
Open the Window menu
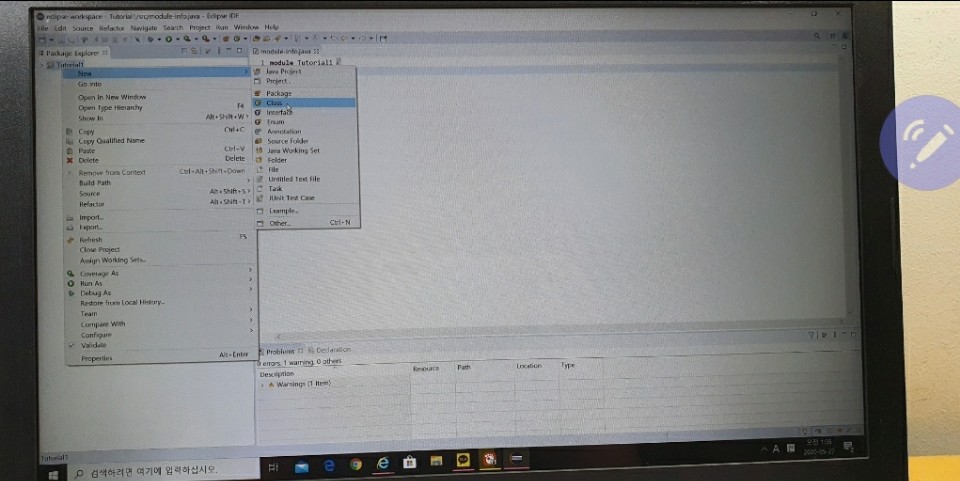coord(246,28)
